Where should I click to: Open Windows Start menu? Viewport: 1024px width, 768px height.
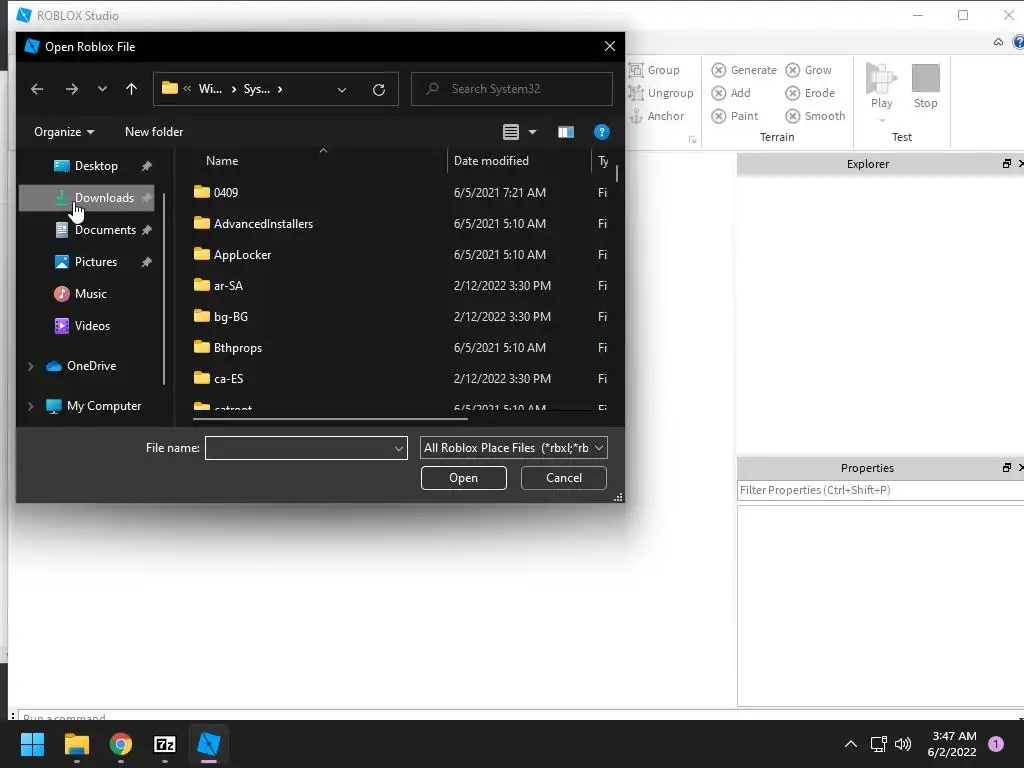coord(32,744)
